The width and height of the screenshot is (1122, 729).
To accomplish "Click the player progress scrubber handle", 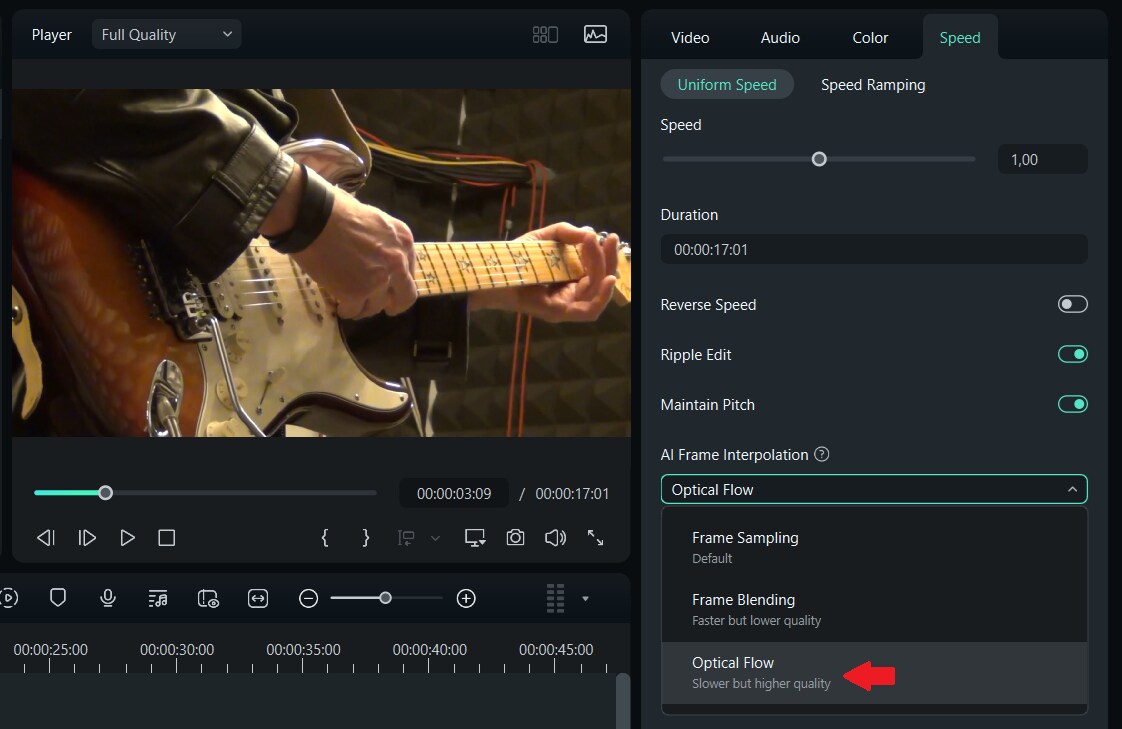I will coord(105,493).
